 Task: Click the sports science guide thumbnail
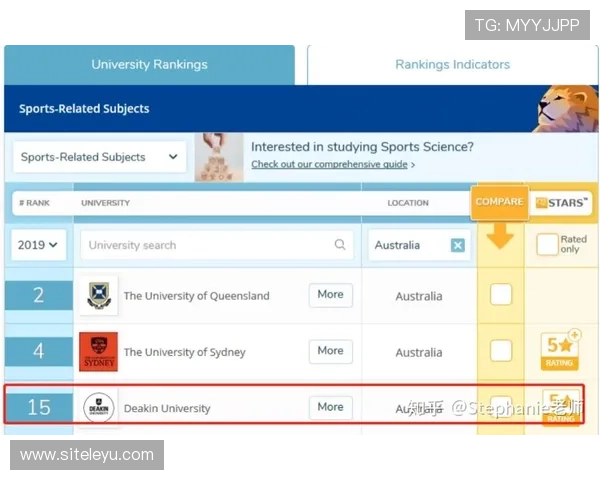click(219, 157)
